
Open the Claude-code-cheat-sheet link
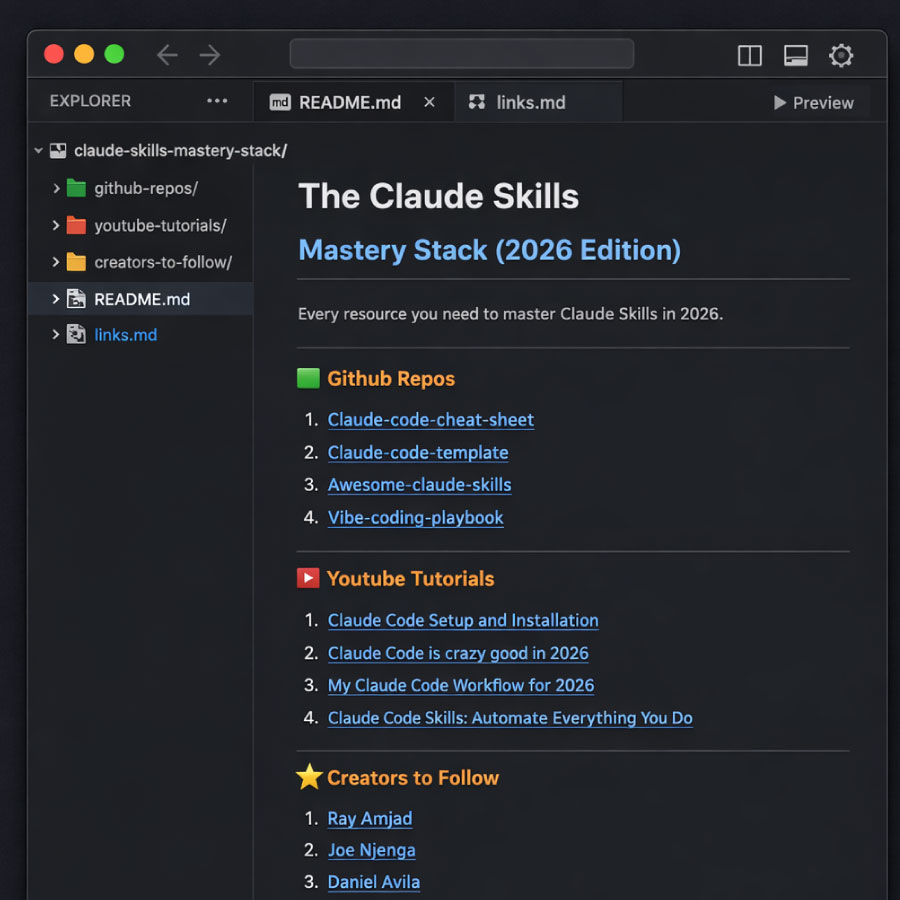[430, 420]
